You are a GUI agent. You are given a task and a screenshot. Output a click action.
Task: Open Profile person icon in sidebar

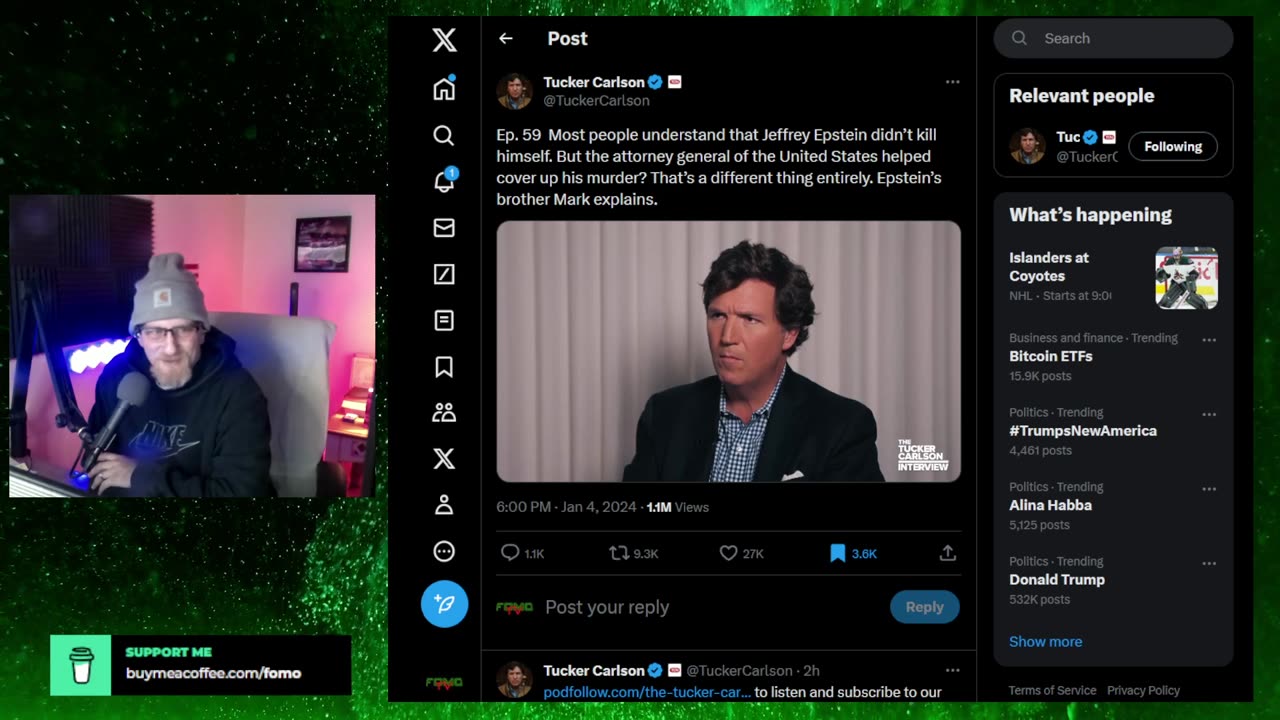tap(444, 505)
